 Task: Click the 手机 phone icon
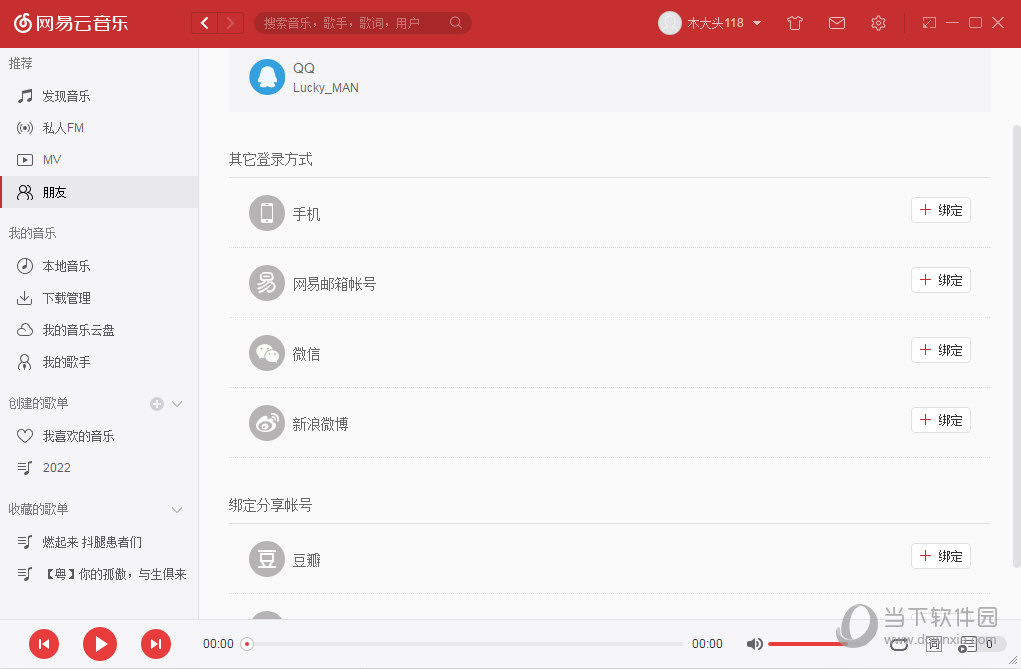click(267, 213)
